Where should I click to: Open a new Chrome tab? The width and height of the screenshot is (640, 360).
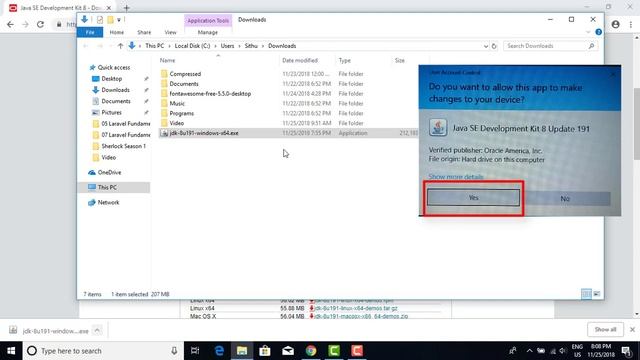pyautogui.click(x=127, y=8)
